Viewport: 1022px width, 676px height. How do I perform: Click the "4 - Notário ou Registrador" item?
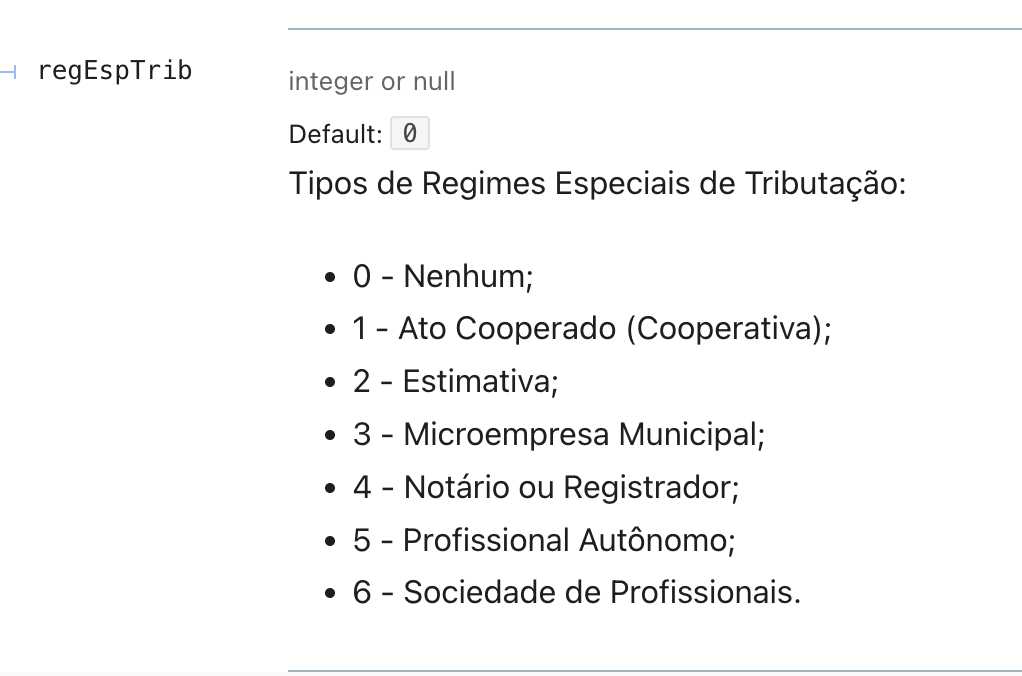click(x=546, y=487)
